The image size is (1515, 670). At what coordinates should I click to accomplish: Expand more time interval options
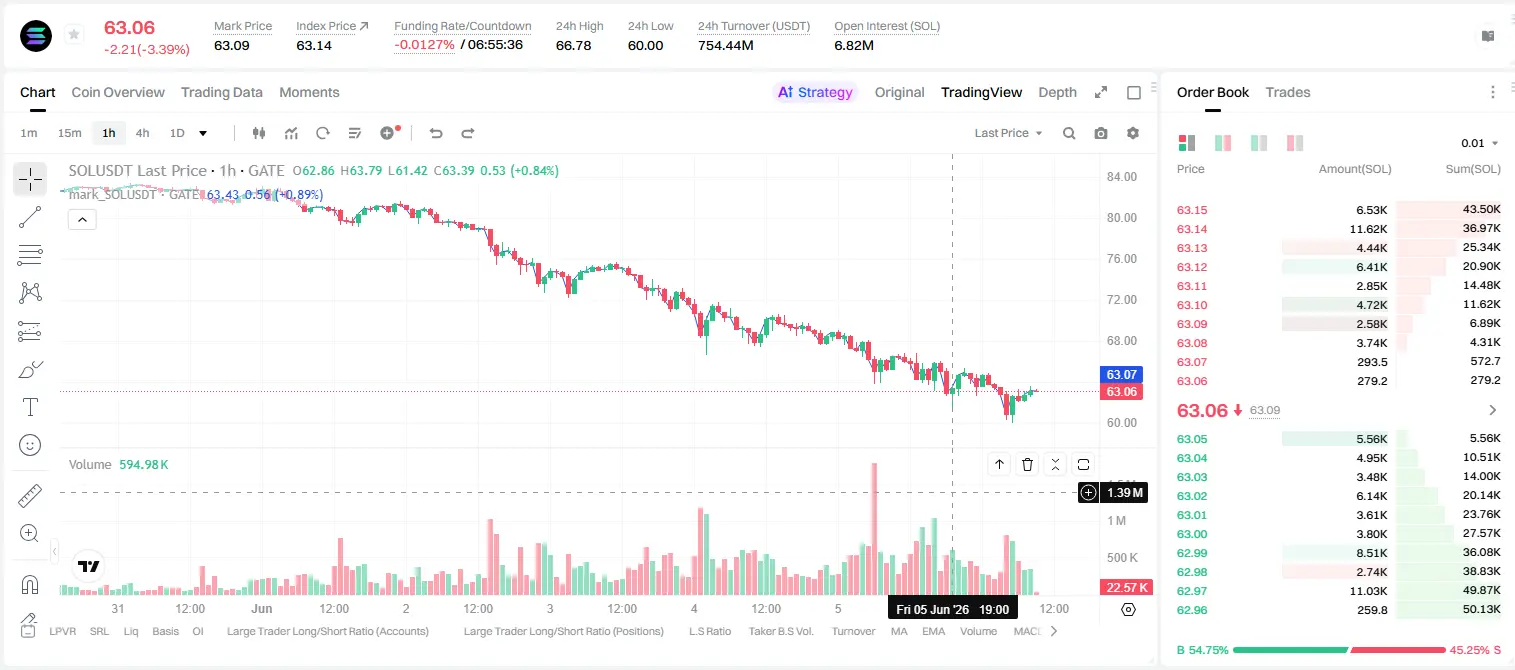click(x=203, y=133)
